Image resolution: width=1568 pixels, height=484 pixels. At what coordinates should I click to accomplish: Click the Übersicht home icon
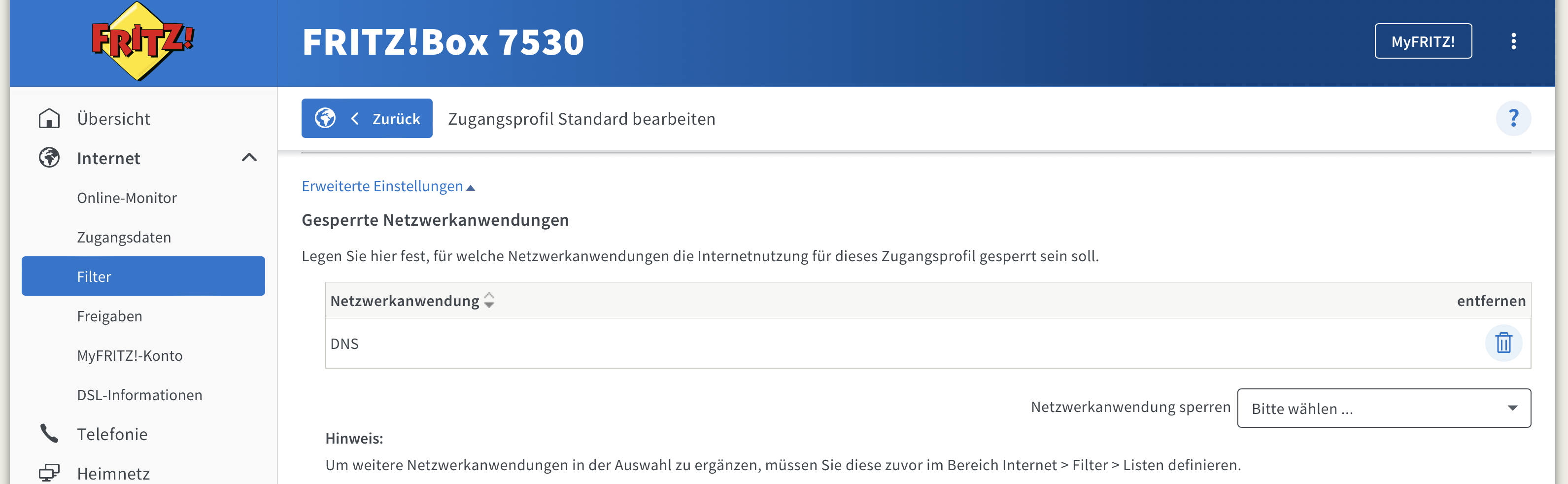click(49, 118)
